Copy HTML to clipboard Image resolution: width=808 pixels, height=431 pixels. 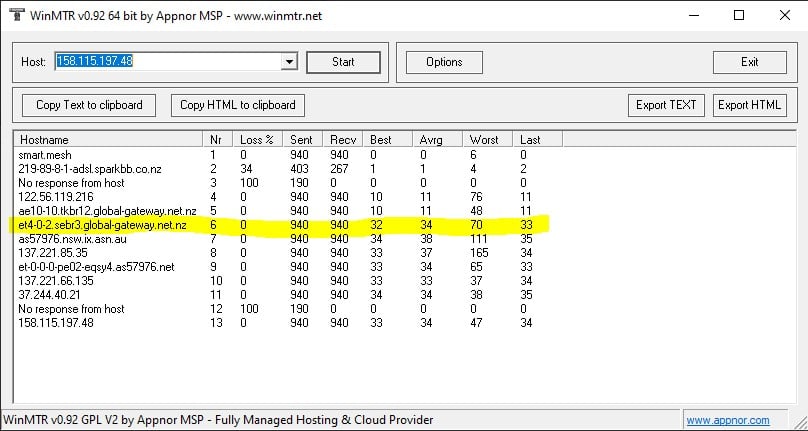[238, 105]
